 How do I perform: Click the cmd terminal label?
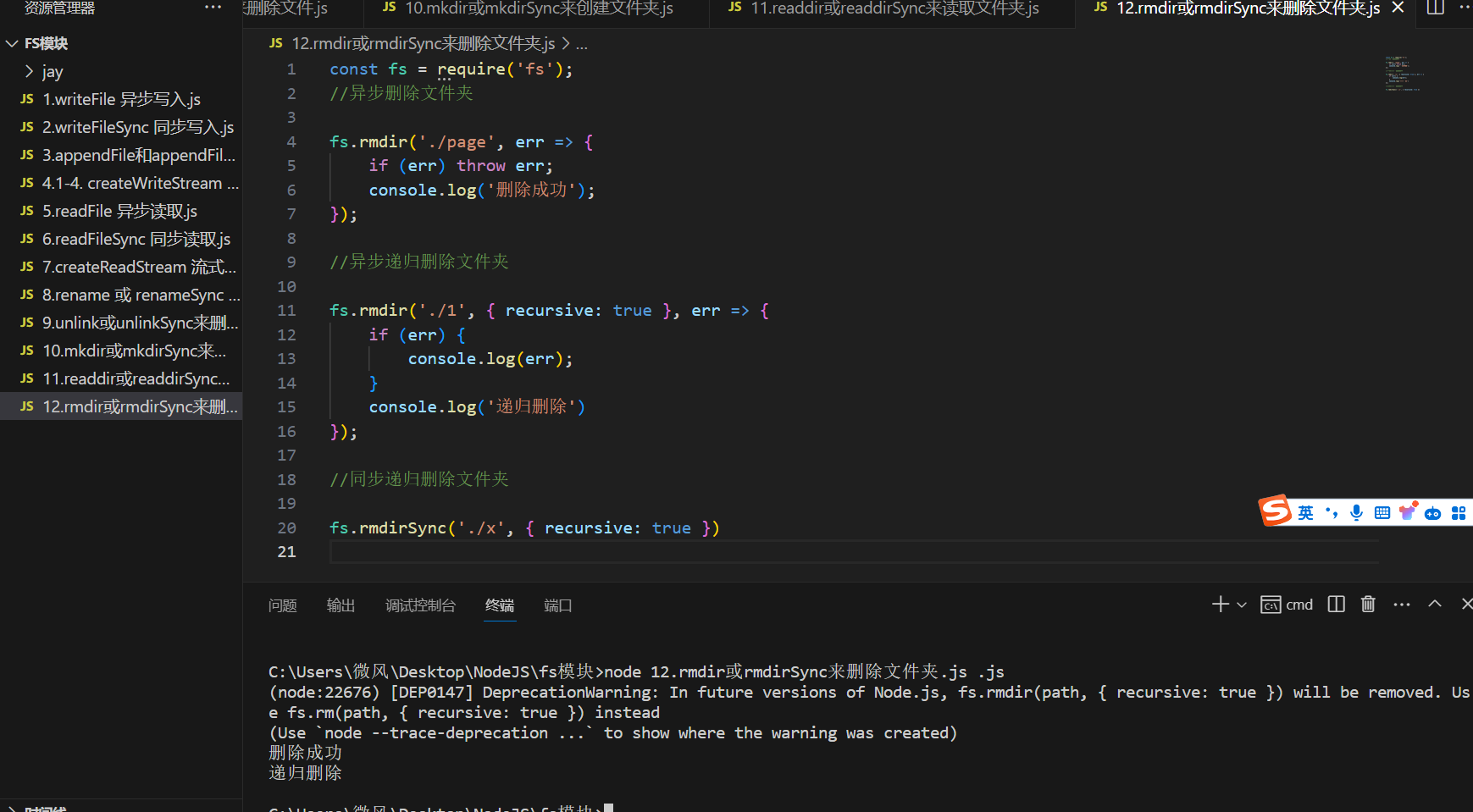1287,605
